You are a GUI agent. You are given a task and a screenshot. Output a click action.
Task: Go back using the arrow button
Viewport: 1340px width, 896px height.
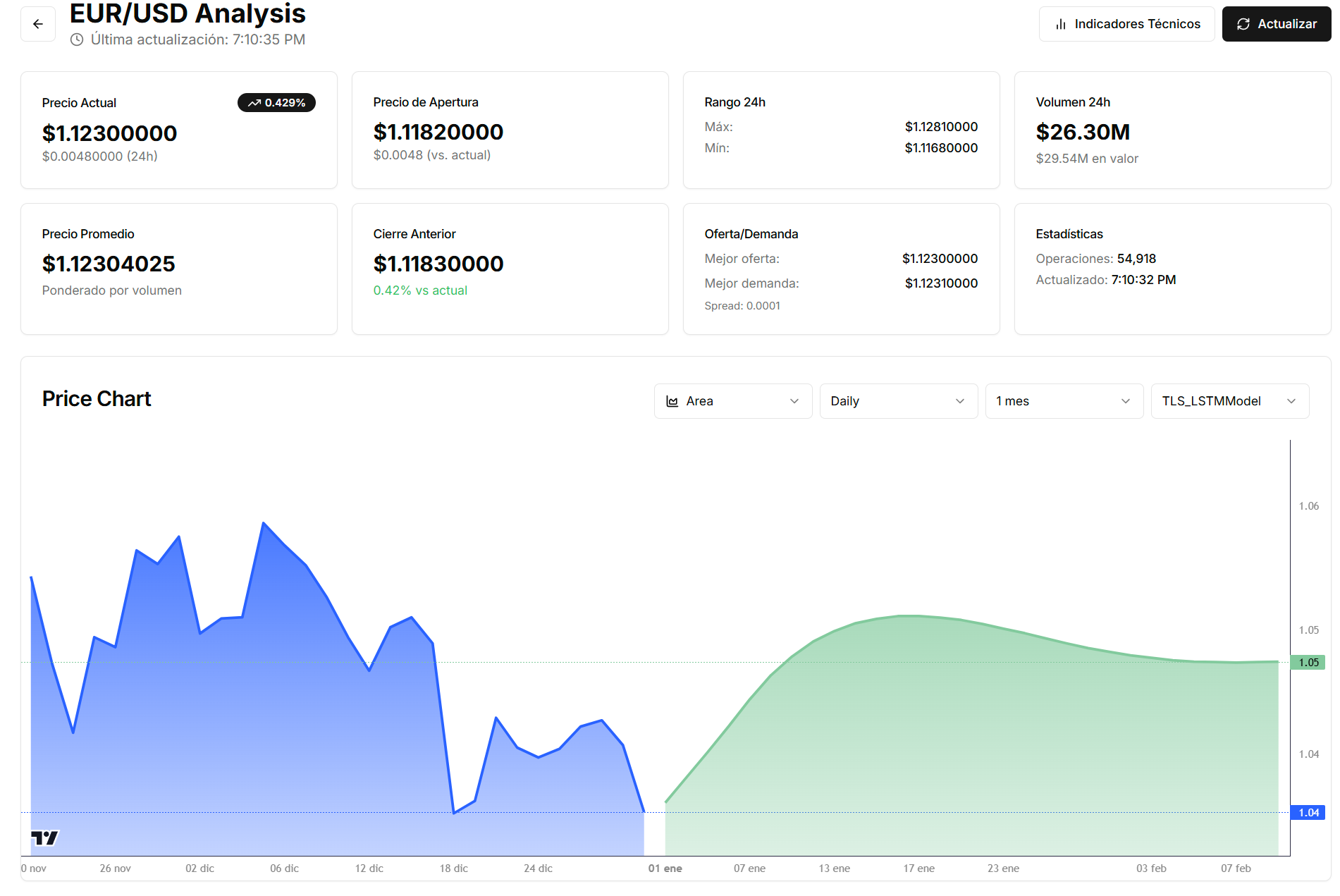click(x=38, y=24)
